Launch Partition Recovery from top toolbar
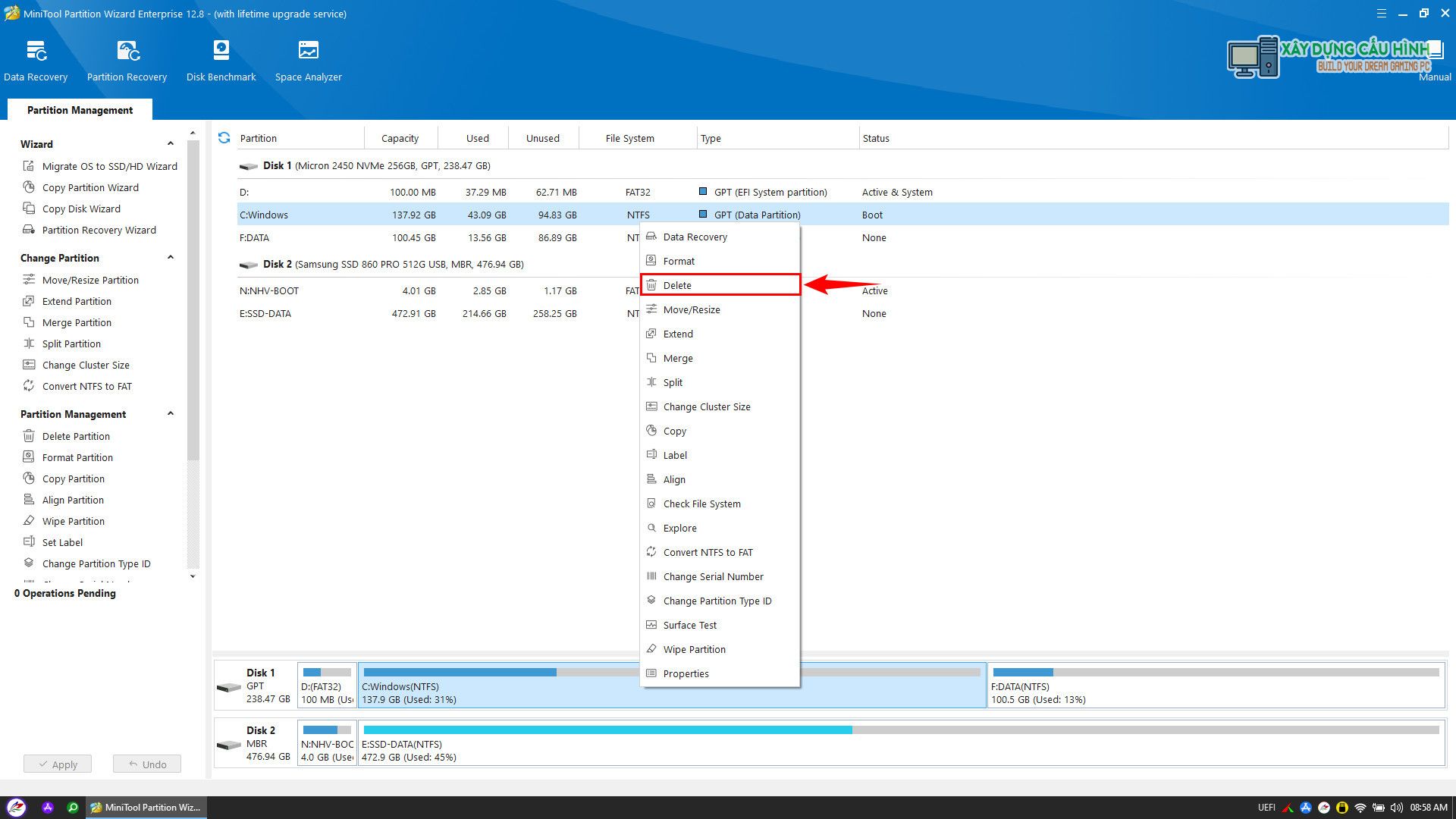This screenshot has height=819, width=1456. point(127,61)
